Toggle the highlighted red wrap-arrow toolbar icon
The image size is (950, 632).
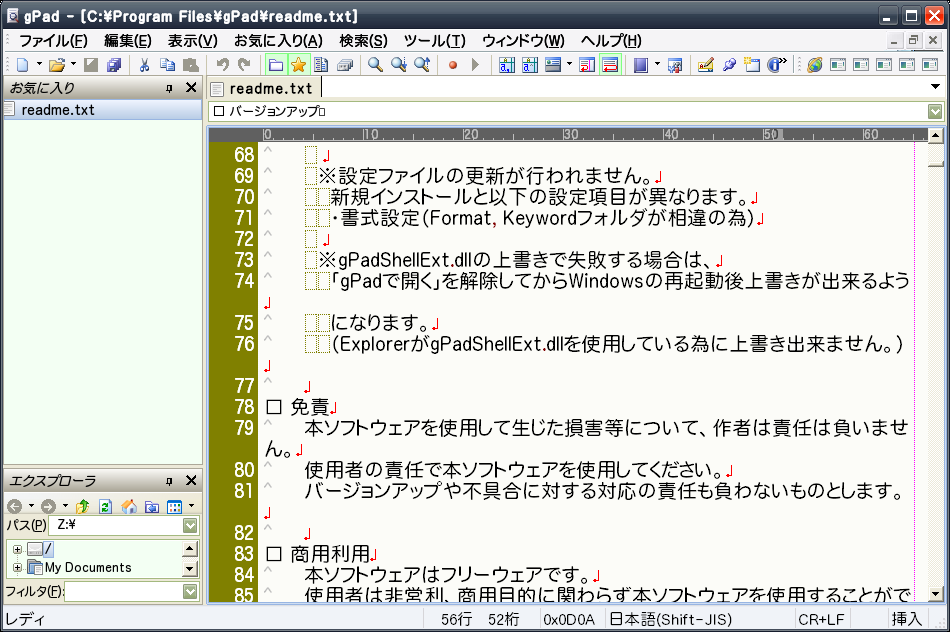point(611,64)
